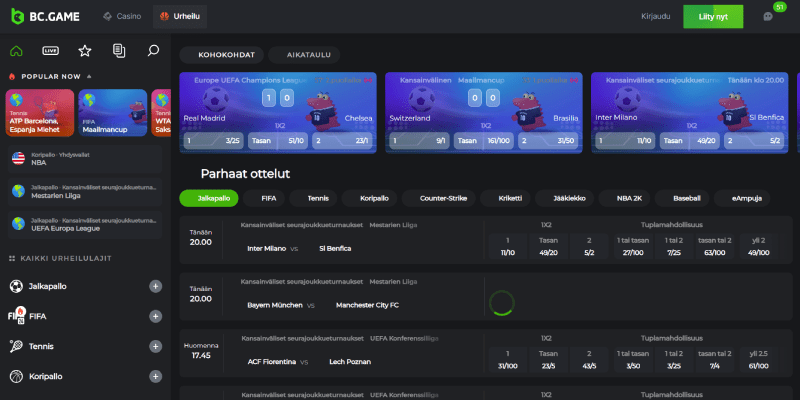Viewport: 800px width, 400px height.
Task: Bet Switzerland win at 9/1
Action: click(x=419, y=141)
